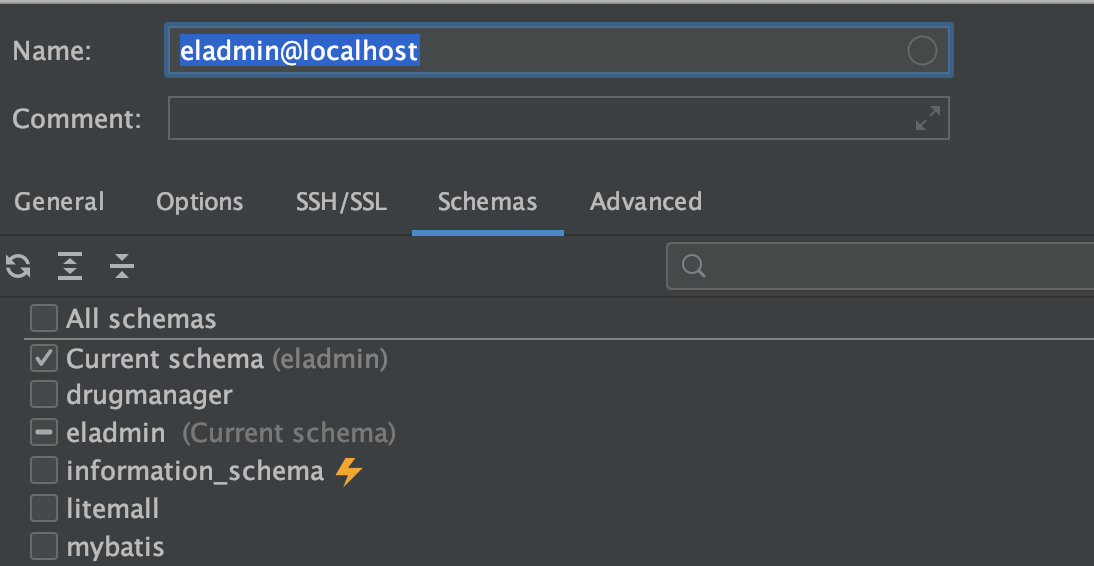Click the color circle in Name field
1094x566 pixels.
(922, 51)
